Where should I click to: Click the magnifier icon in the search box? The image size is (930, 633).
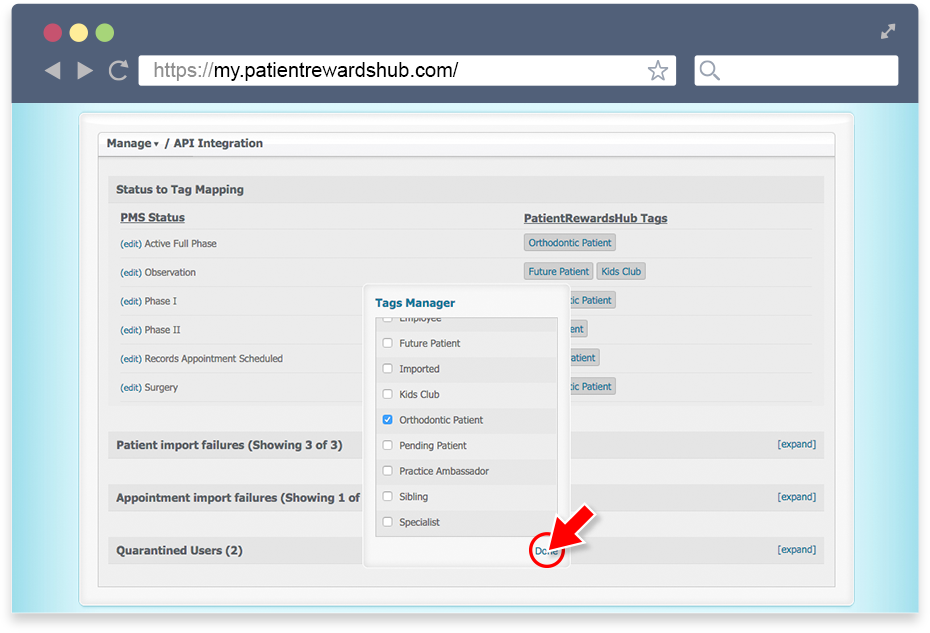coord(709,71)
